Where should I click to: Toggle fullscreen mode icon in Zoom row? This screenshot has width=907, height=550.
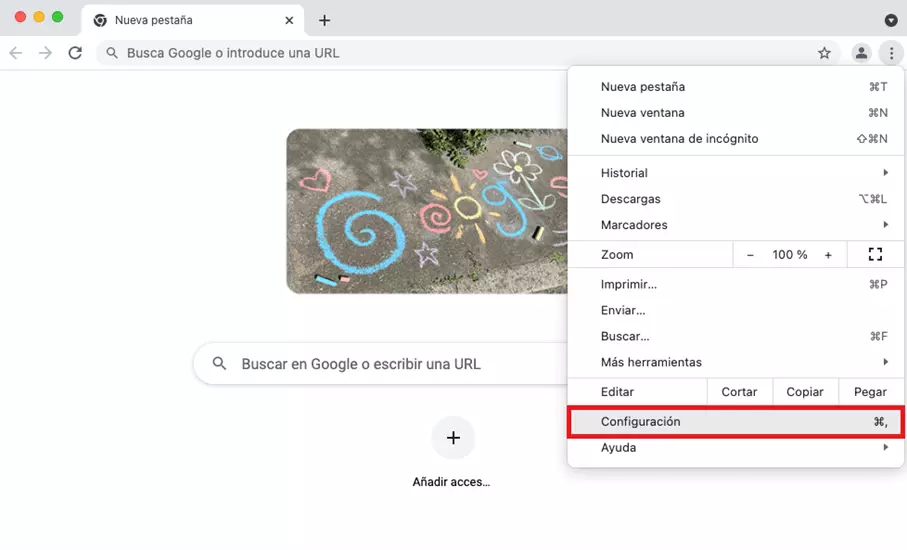point(875,254)
